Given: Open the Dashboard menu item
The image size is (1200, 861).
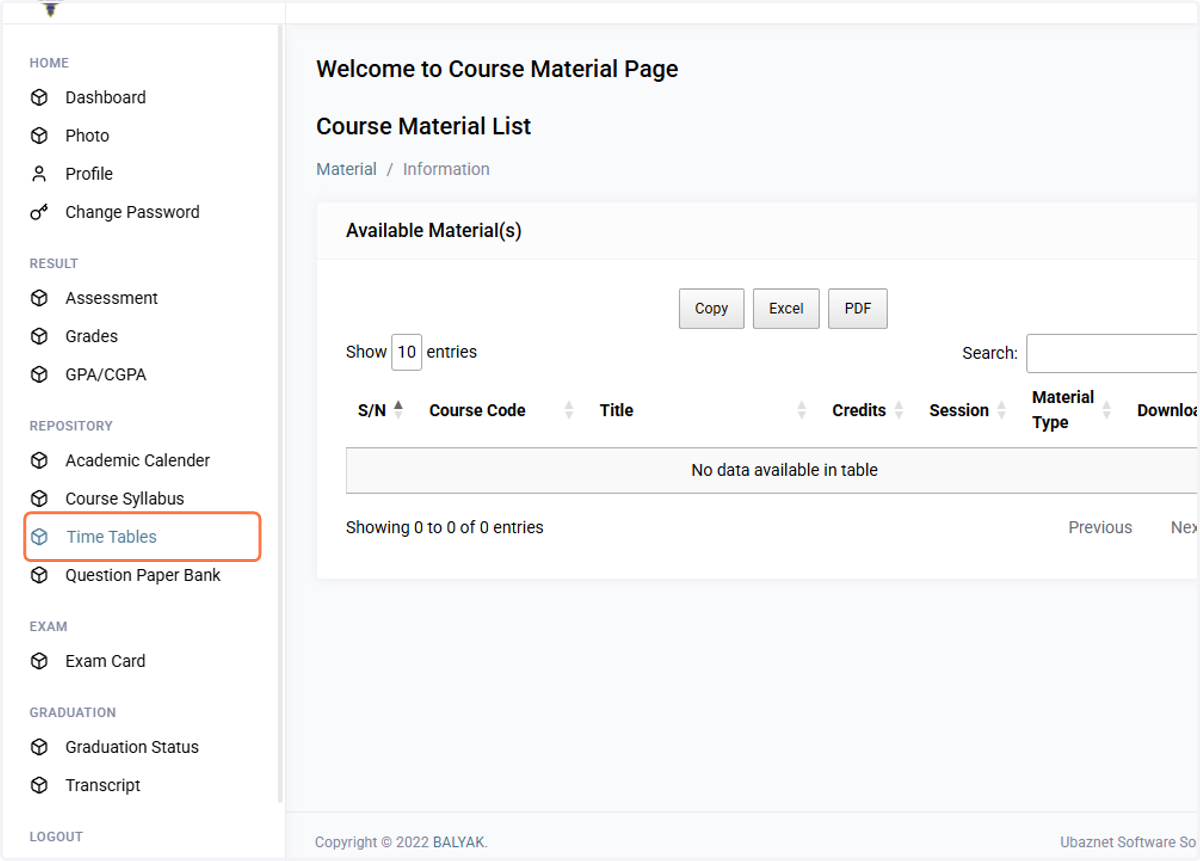Looking at the screenshot, I should 105,97.
